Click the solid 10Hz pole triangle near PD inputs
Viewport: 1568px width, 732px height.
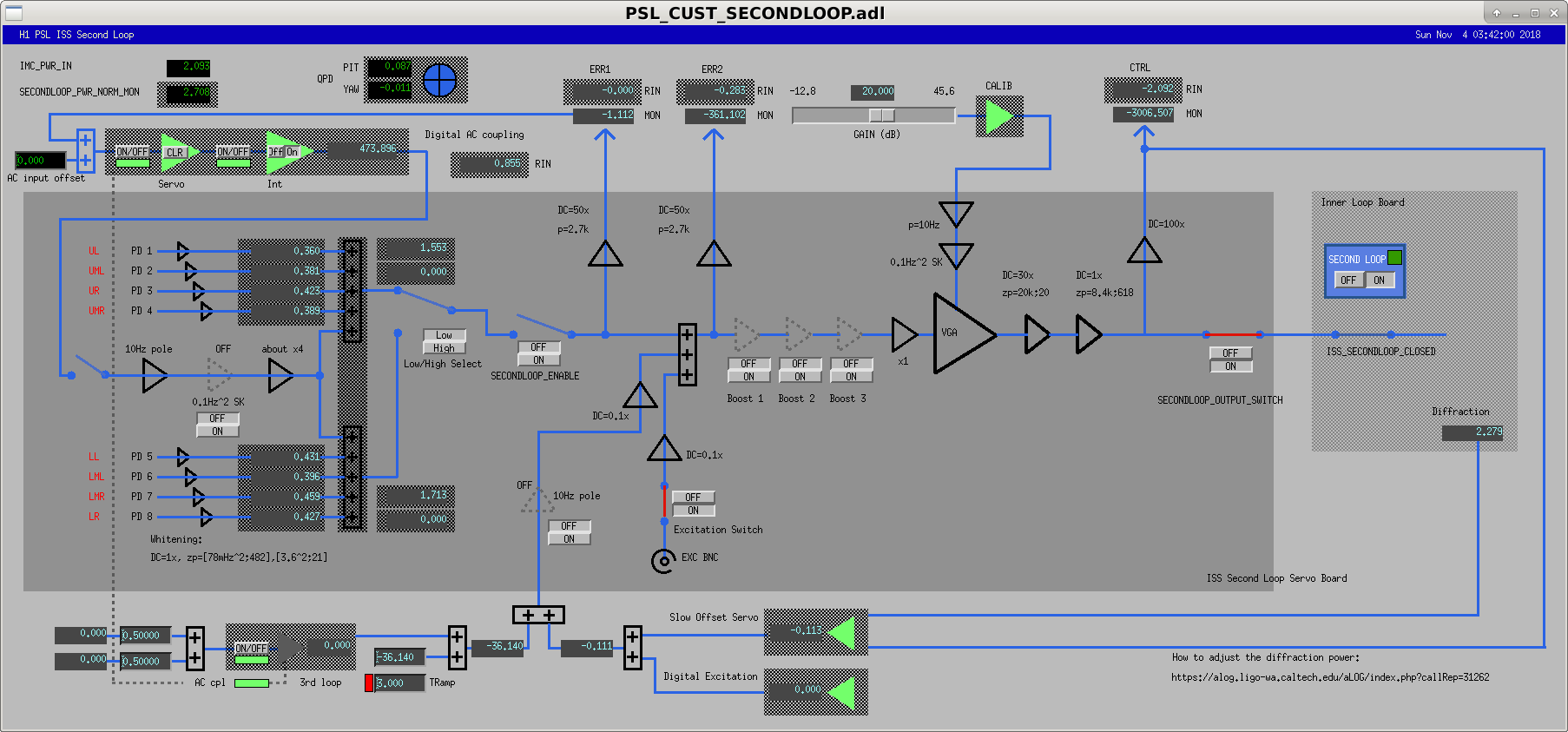(x=155, y=376)
